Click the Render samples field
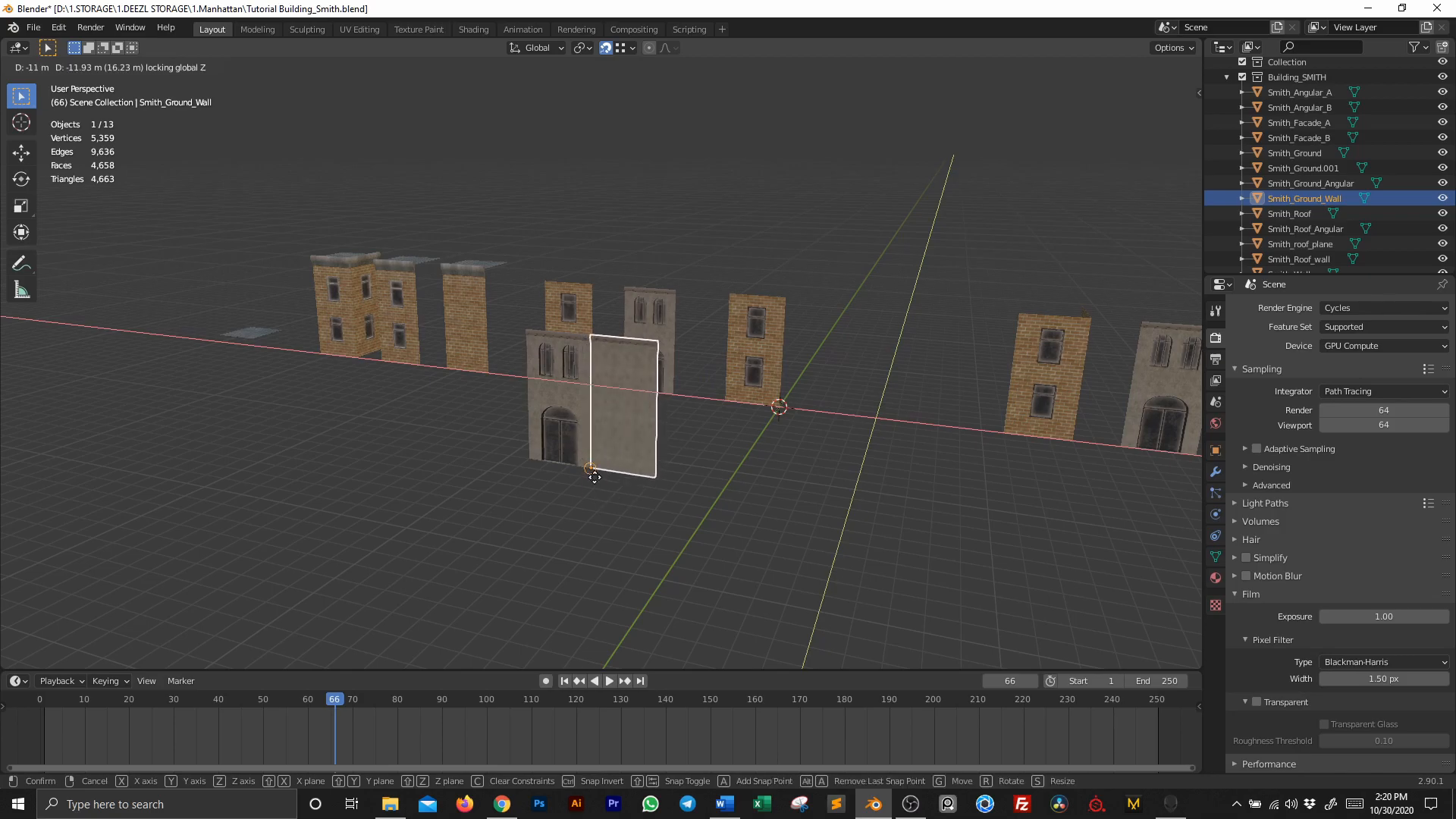Screen dimensions: 1456x819 click(x=1384, y=410)
